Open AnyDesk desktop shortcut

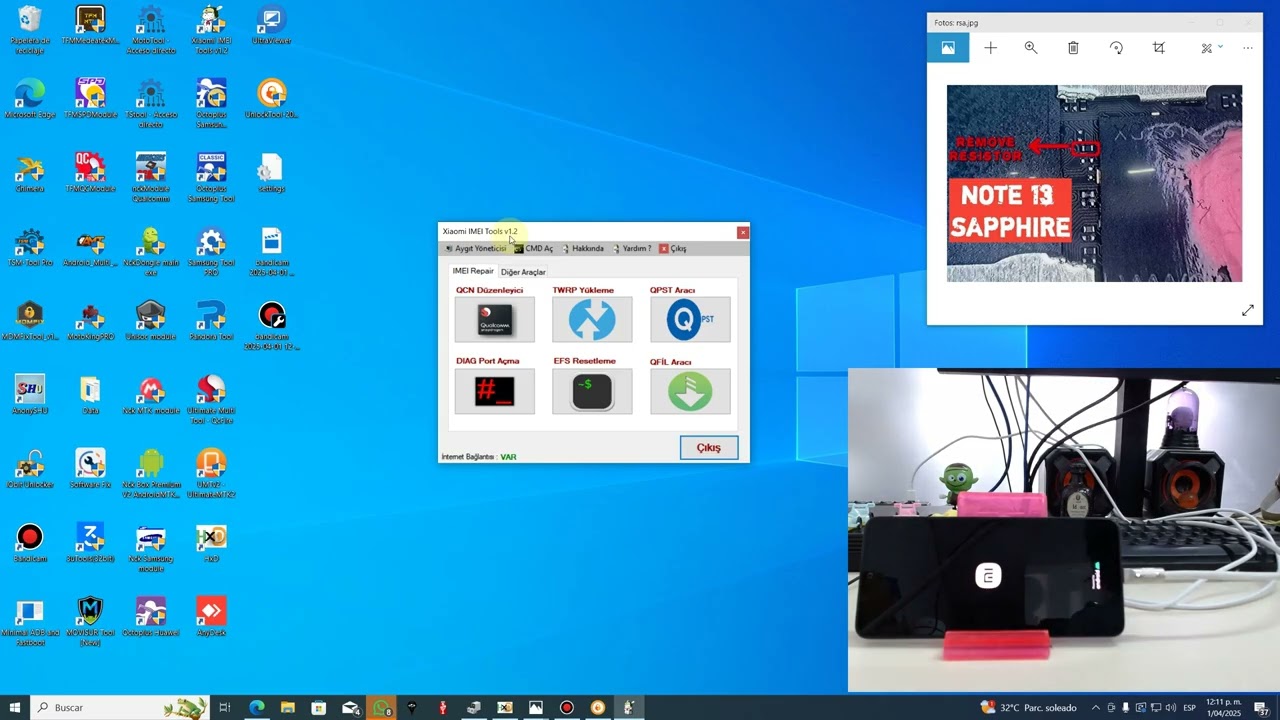pyautogui.click(x=211, y=617)
